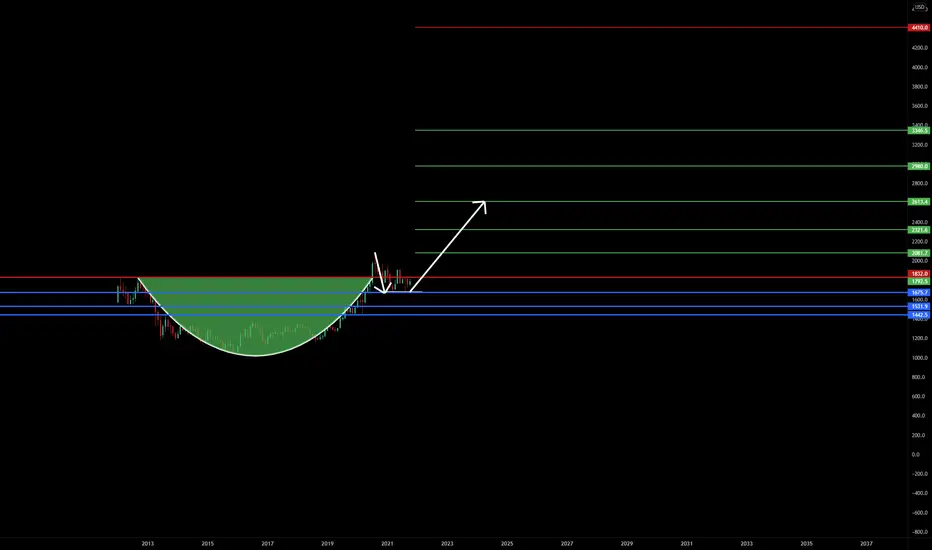
Task: Click the 3600.0 price scale tick
Action: (x=920, y=106)
